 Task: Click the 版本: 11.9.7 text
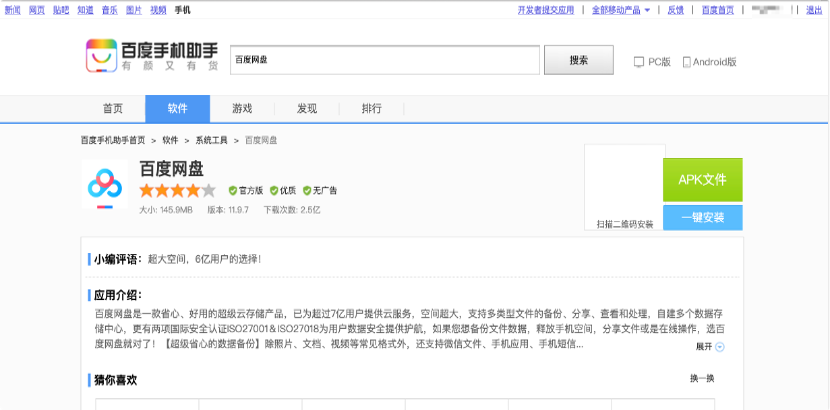tap(228, 210)
